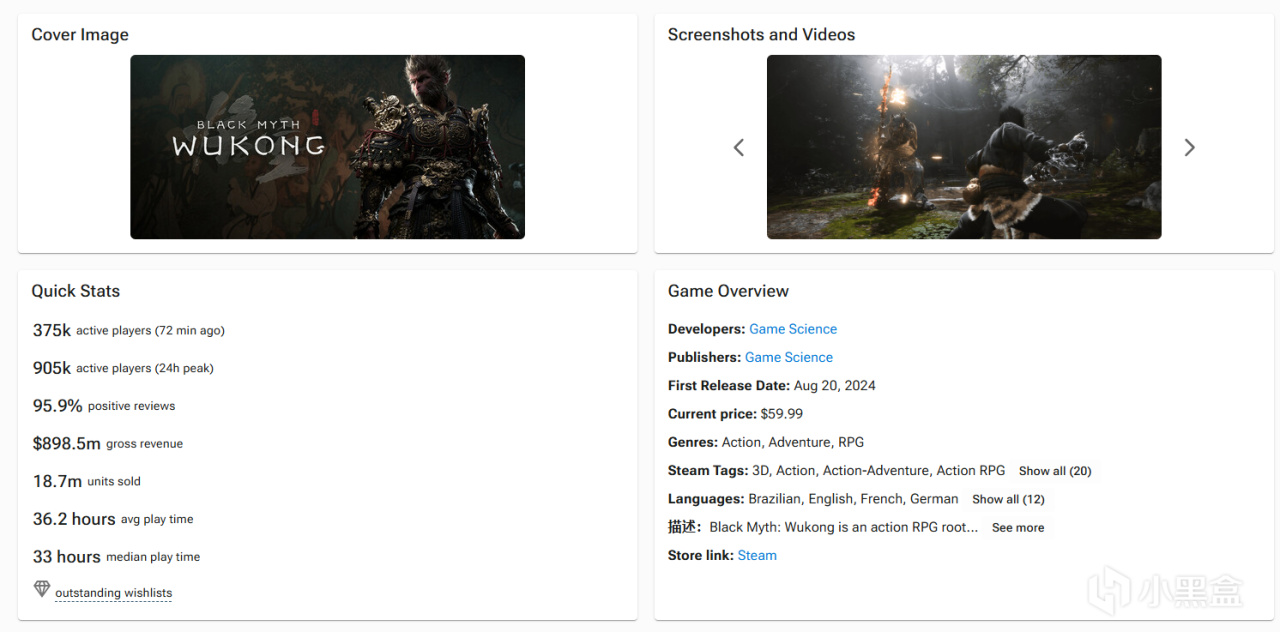1280x632 pixels.
Task: Open the Game Science developer link
Action: click(x=793, y=329)
